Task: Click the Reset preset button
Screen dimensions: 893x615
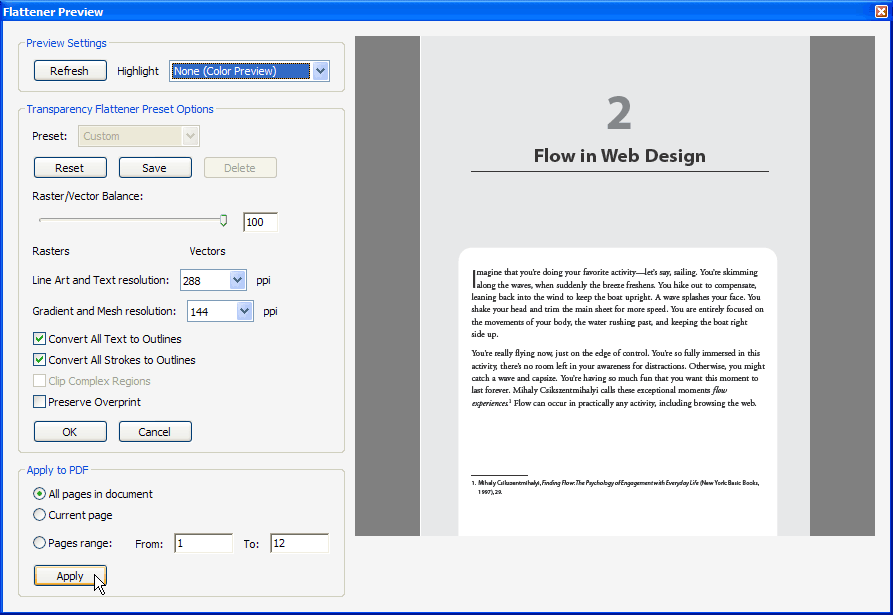Action: click(69, 168)
